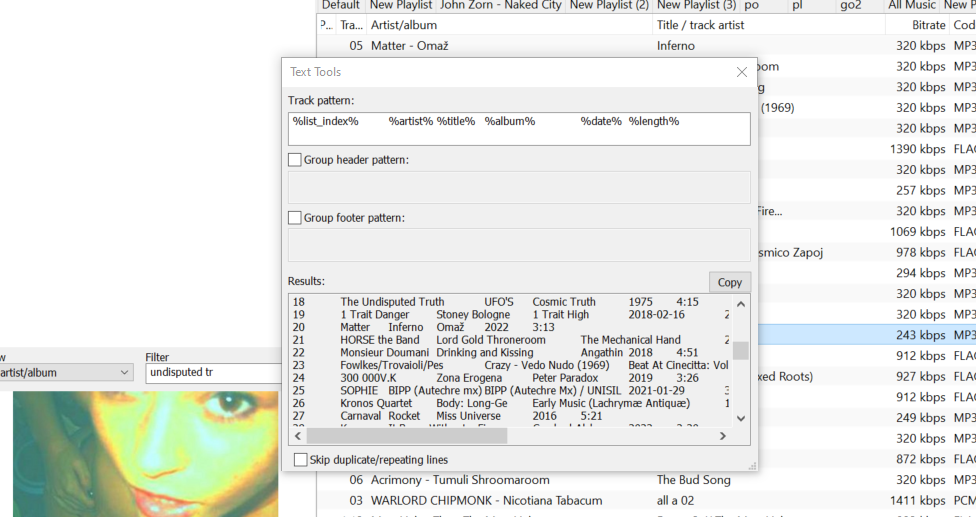Click the results horizontal scroll right arrow
Viewport: 976px width, 517px height.
pyautogui.click(x=722, y=436)
